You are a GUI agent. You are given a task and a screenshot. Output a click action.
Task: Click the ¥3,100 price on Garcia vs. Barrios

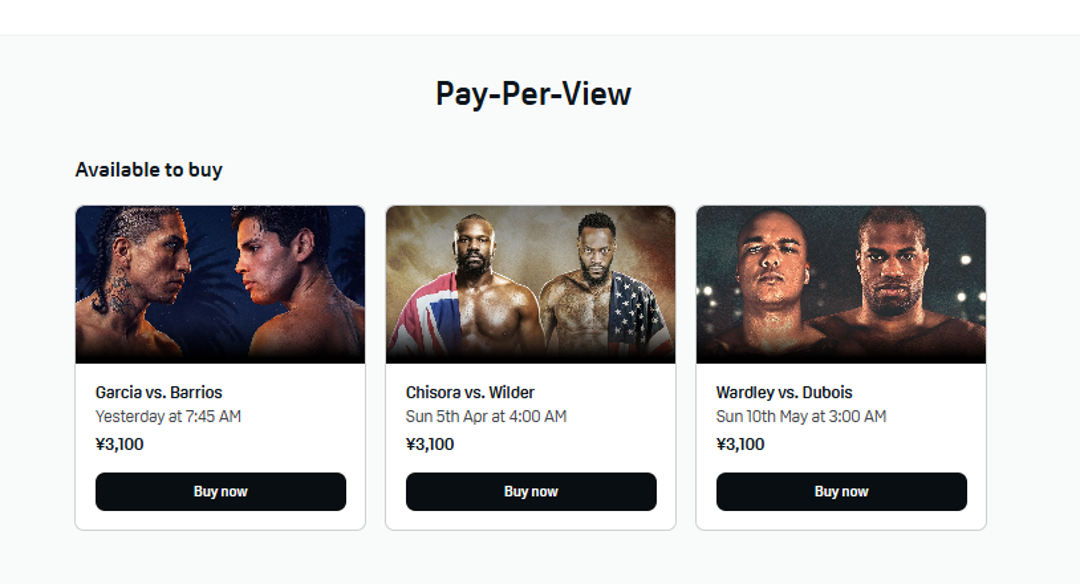coord(120,444)
